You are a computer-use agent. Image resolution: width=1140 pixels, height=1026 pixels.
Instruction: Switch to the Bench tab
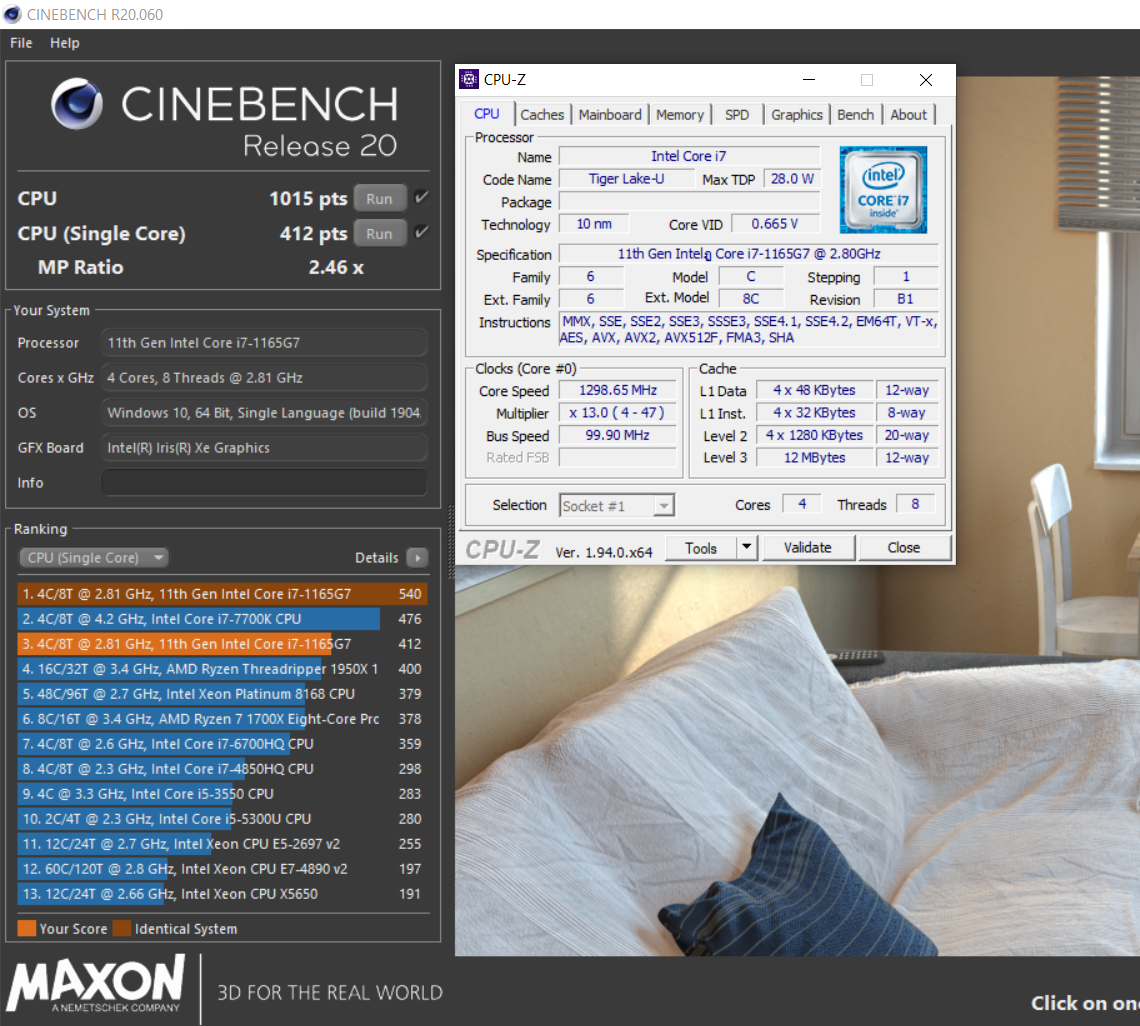[x=855, y=115]
